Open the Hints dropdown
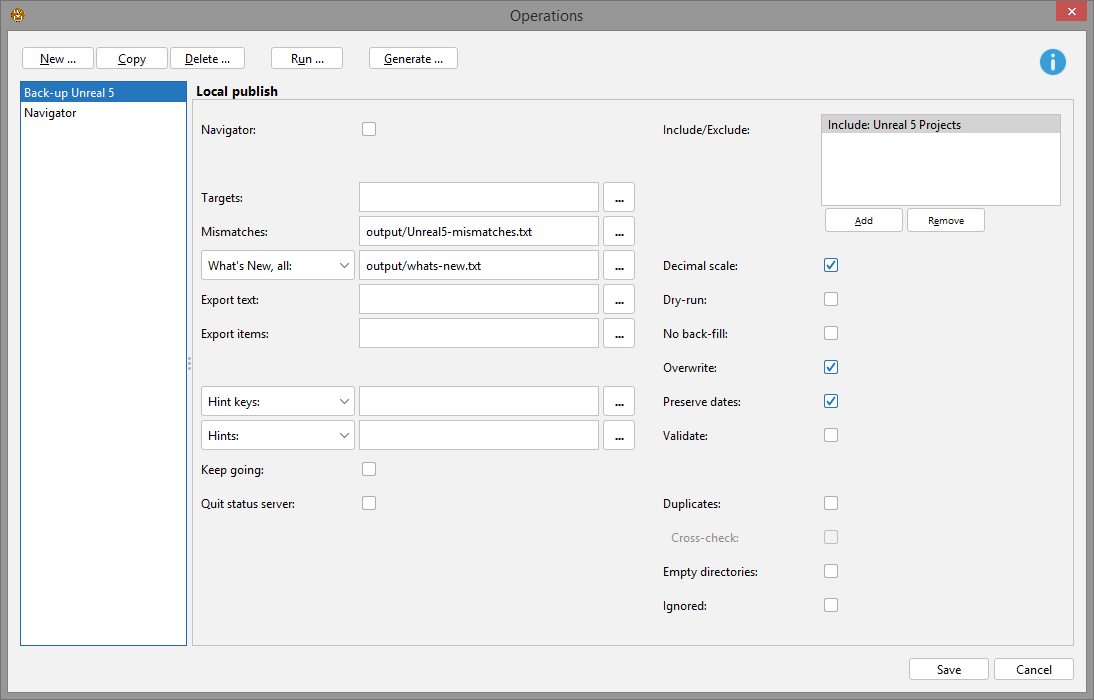This screenshot has width=1094, height=700. tap(278, 435)
